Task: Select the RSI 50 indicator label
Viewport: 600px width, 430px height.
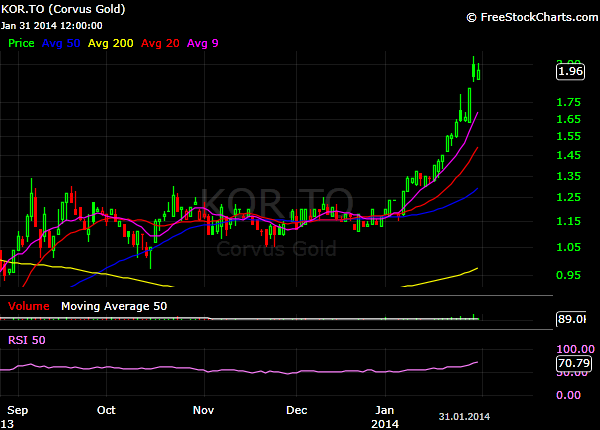Action: click(x=27, y=340)
